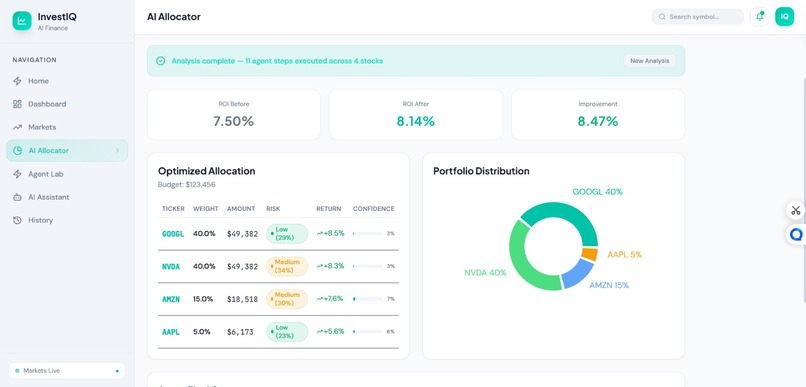Click the ROI After 8.14% value
This screenshot has width=806, height=387.
tap(415, 121)
